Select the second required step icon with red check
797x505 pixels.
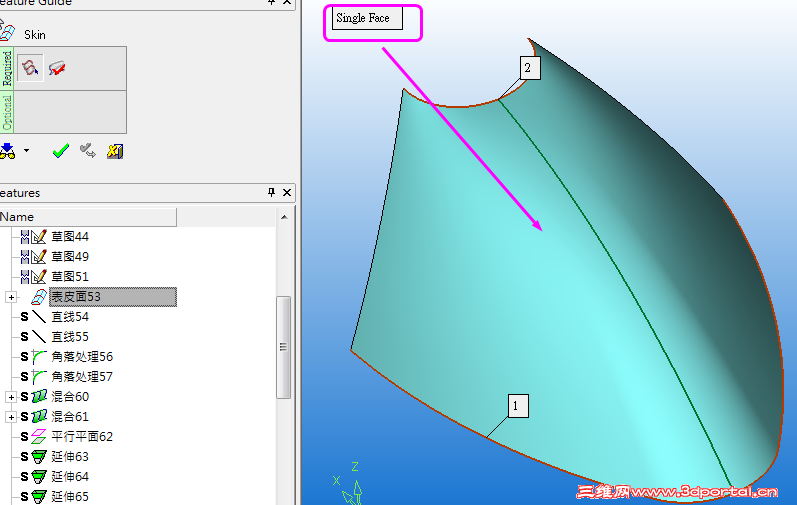click(57, 68)
